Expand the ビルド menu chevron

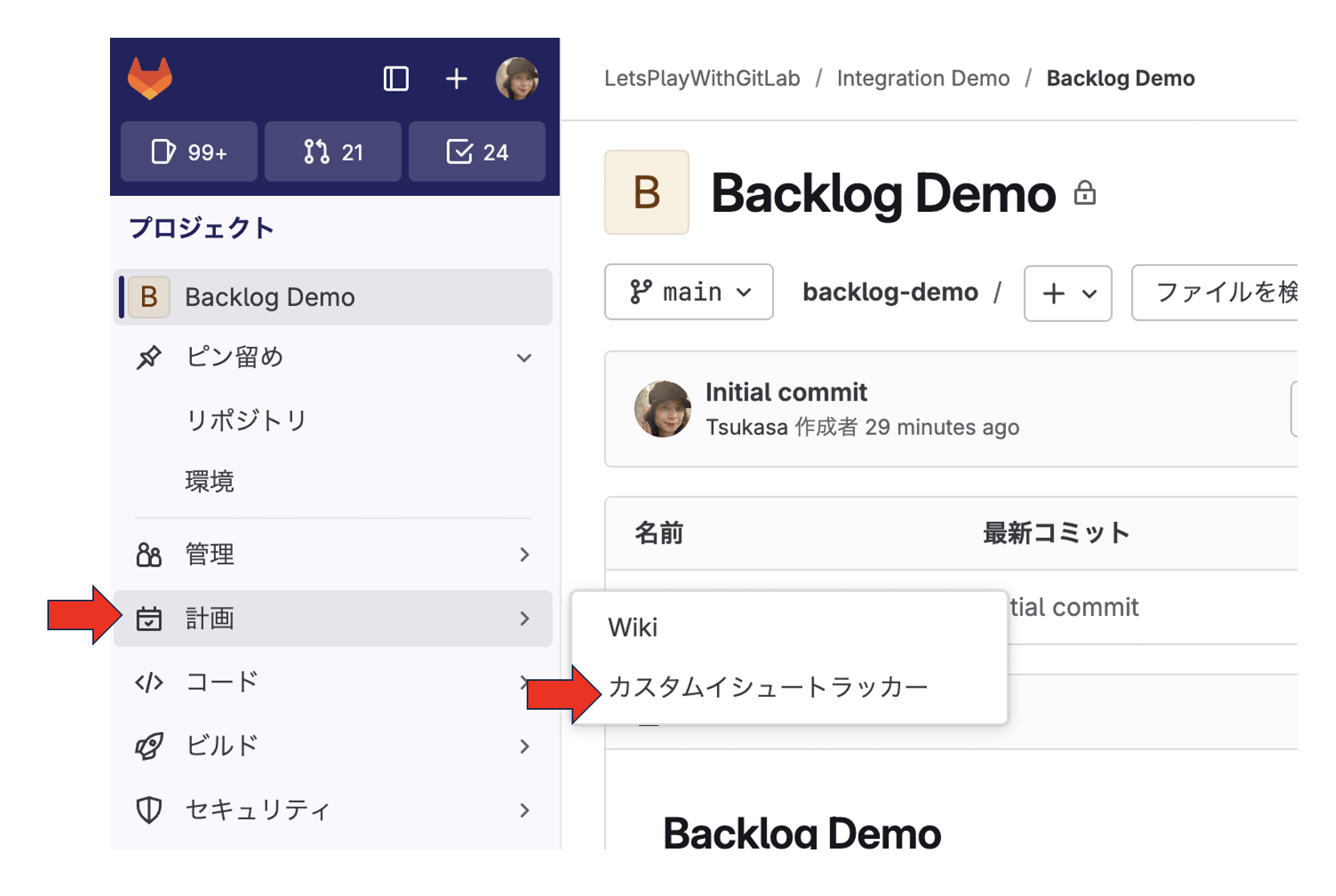click(524, 747)
